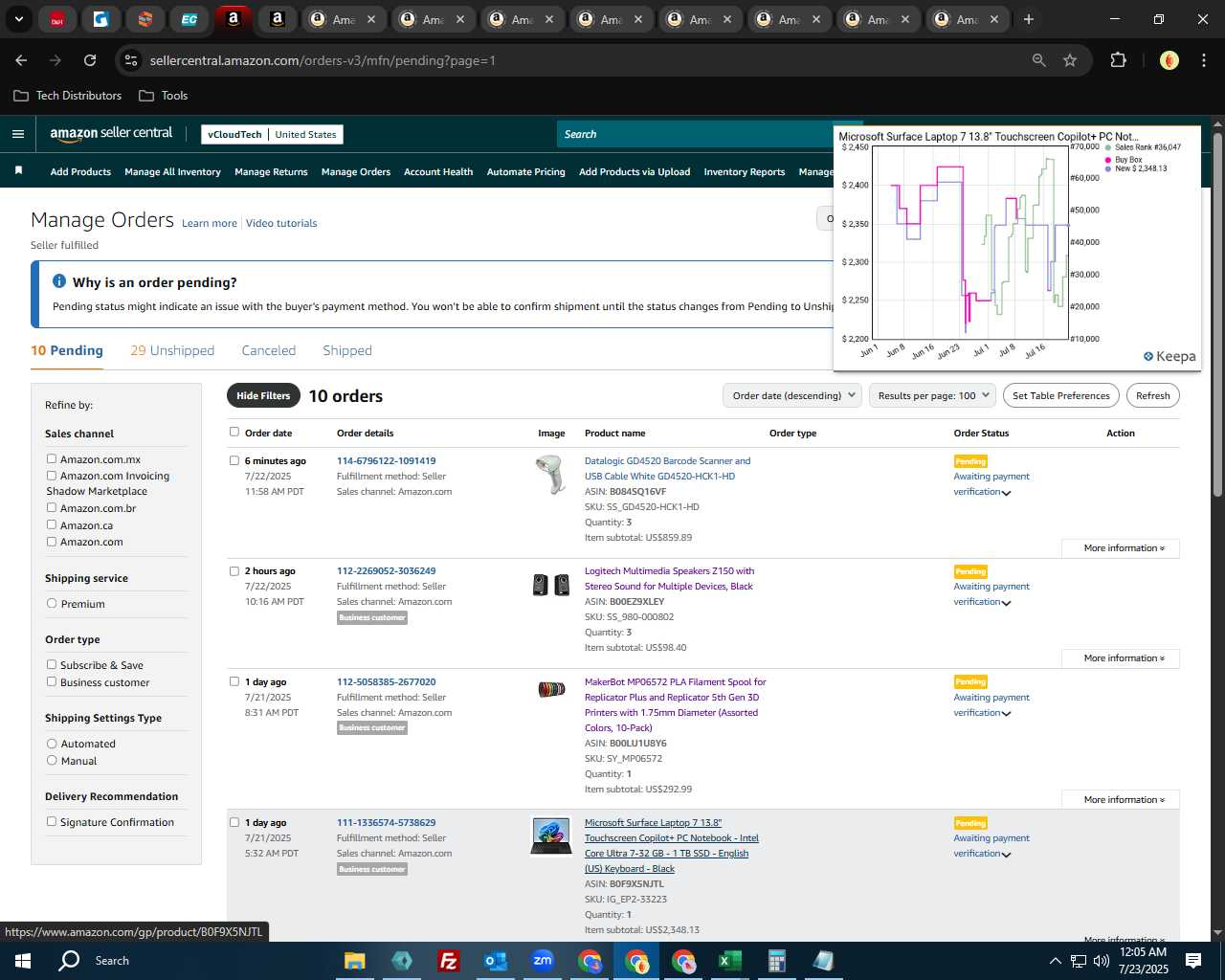View site information icon in address bar
The width and height of the screenshot is (1225, 980).
131,60
